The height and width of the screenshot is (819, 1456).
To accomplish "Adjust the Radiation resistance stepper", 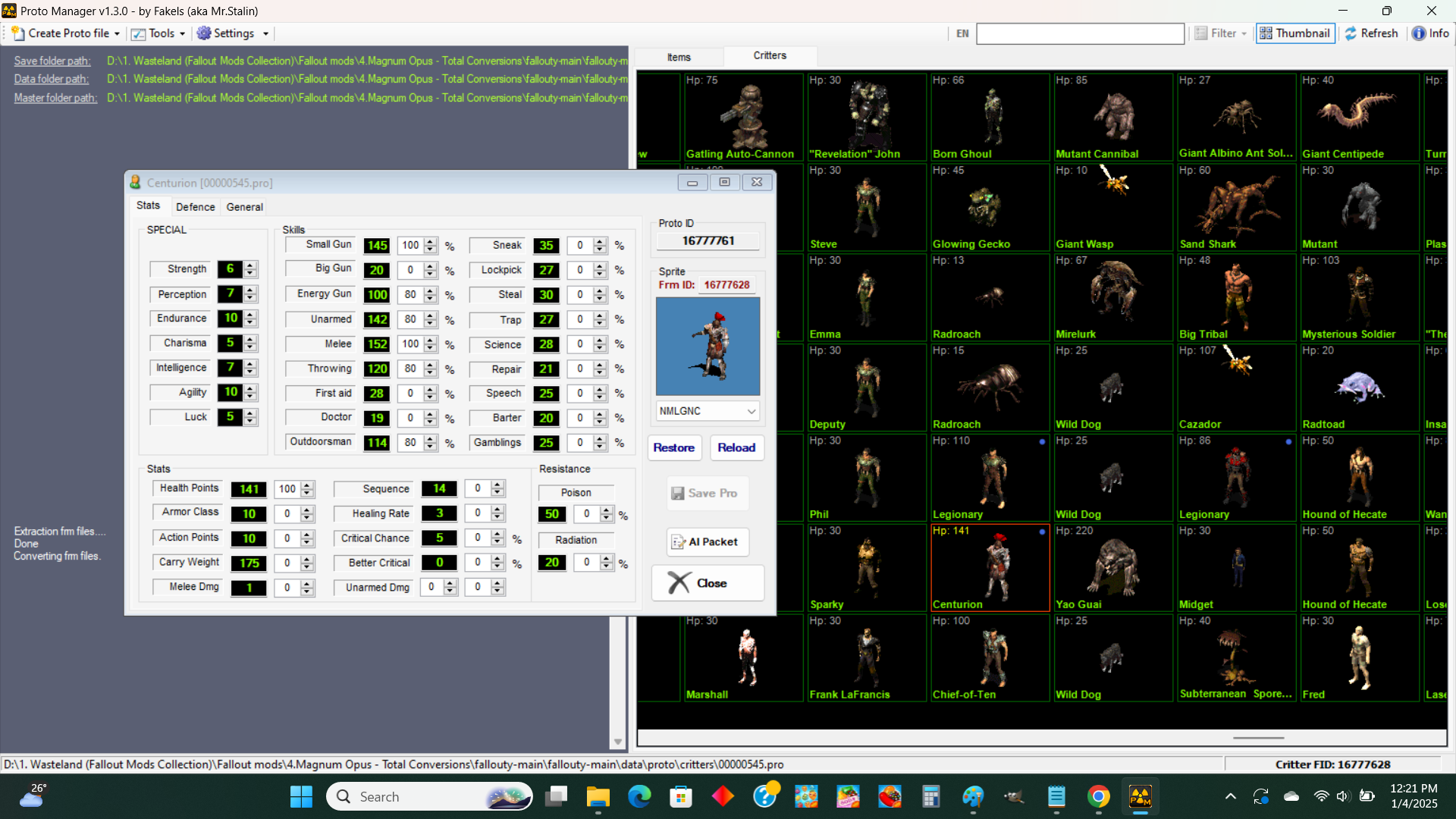I will (x=607, y=563).
